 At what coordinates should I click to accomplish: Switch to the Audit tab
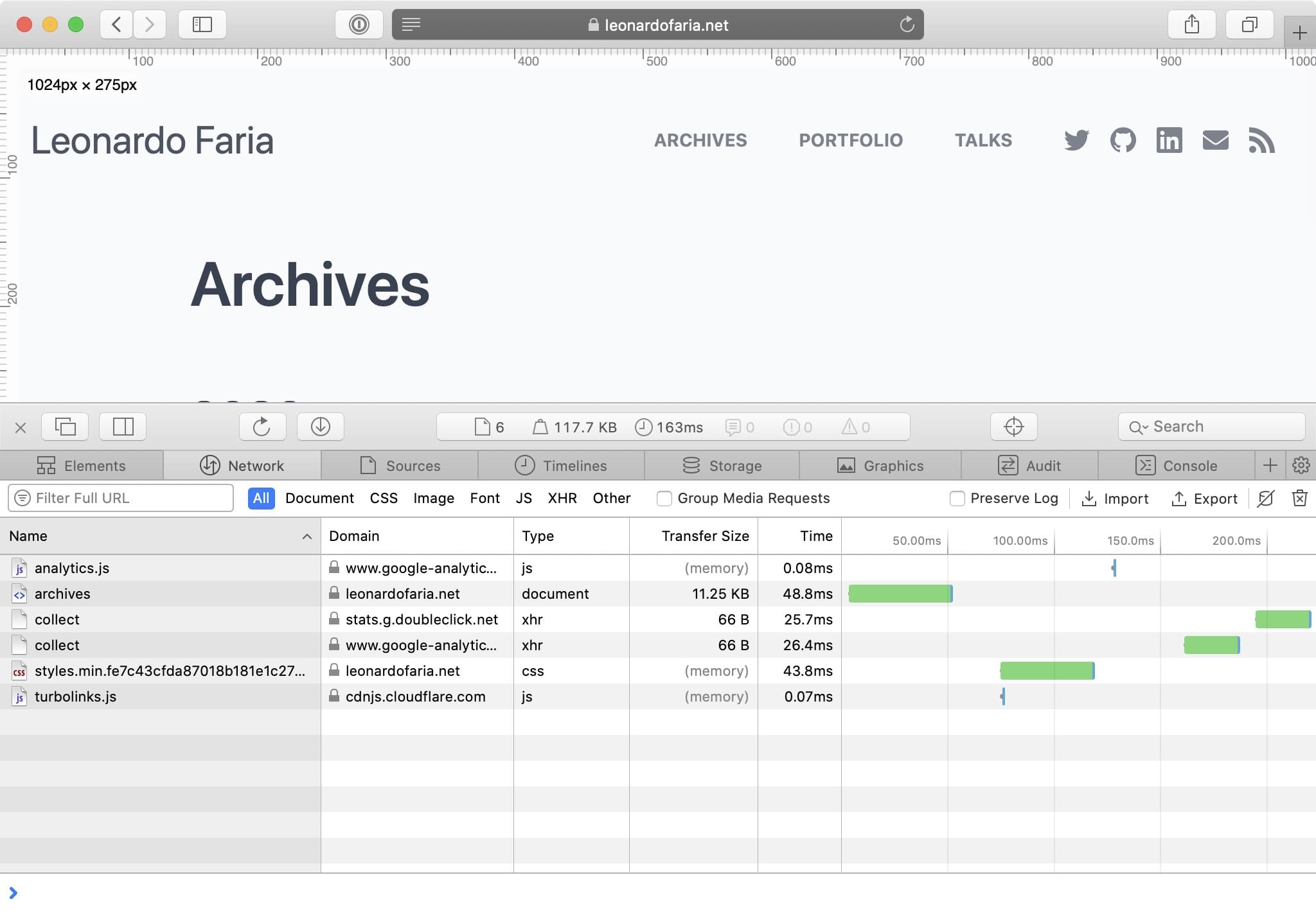1029,466
